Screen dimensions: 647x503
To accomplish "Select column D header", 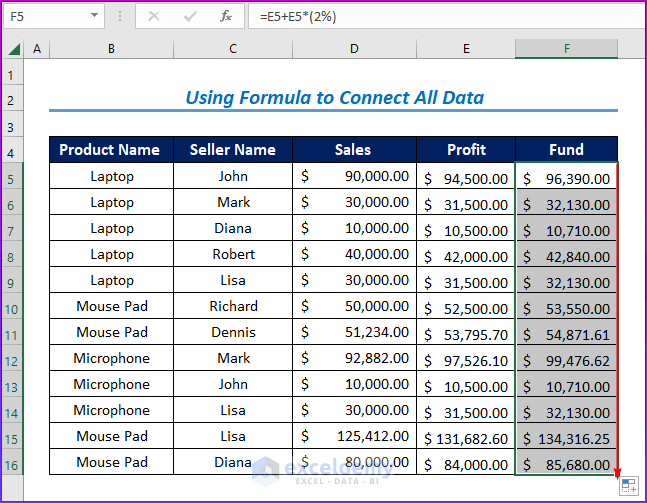I will click(354, 49).
